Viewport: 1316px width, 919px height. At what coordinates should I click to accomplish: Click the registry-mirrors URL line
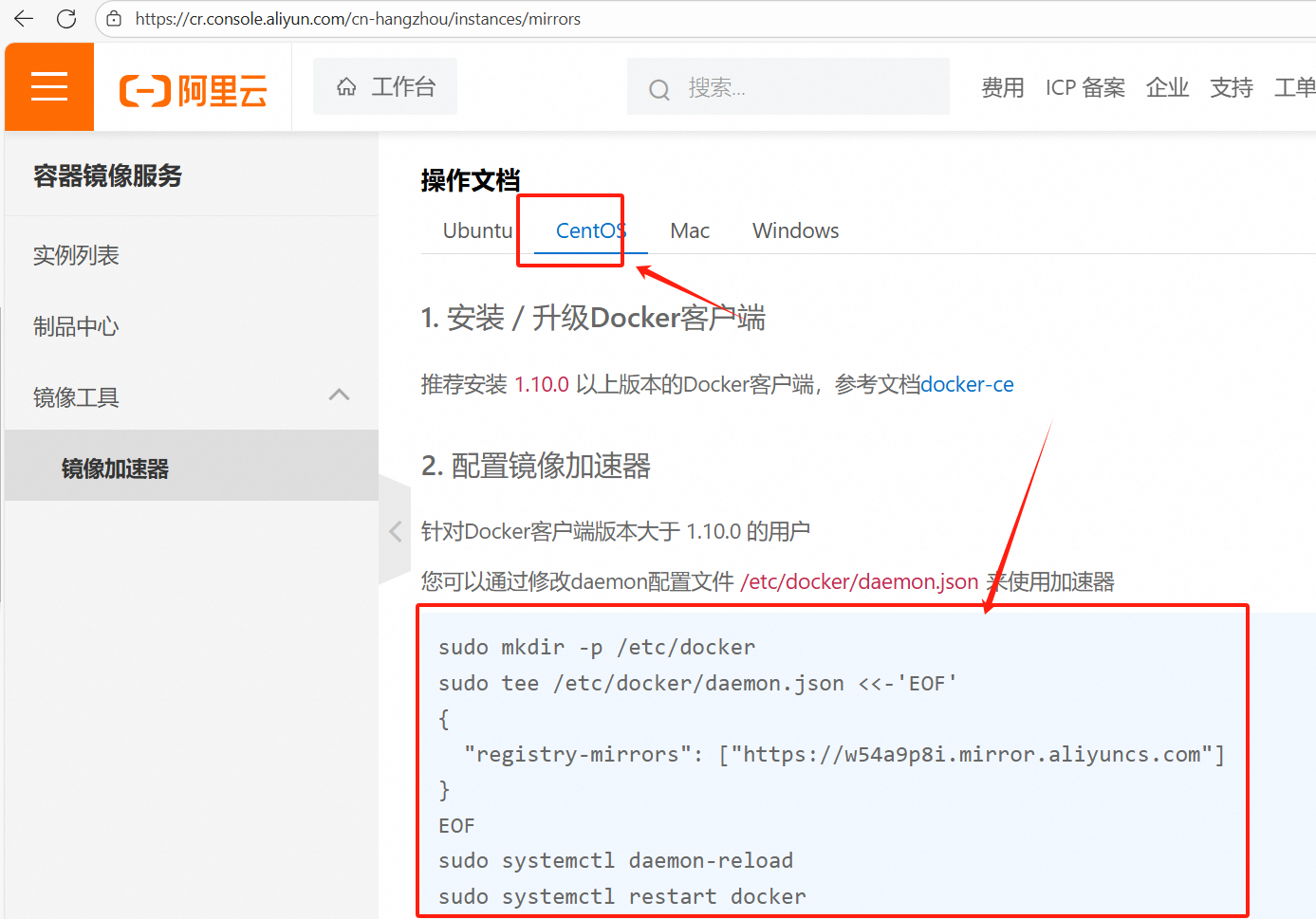844,754
